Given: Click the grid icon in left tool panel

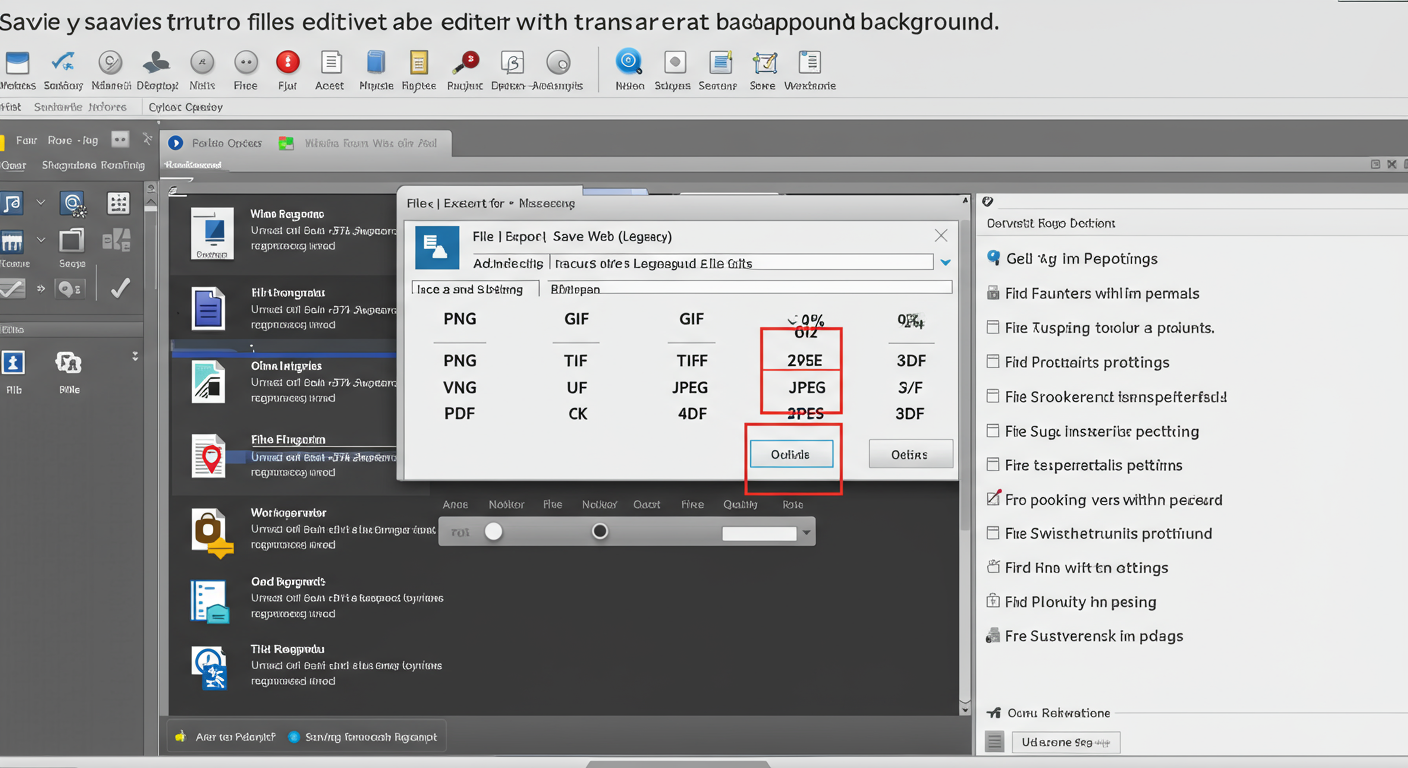Looking at the screenshot, I should 118,204.
